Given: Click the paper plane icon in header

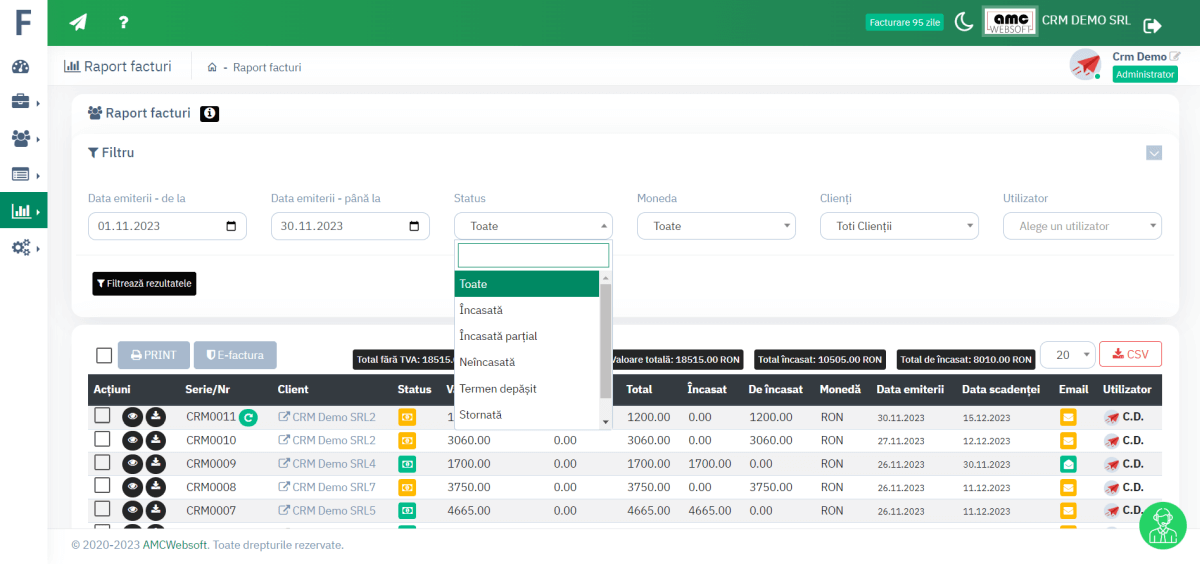Looking at the screenshot, I should pos(78,22).
